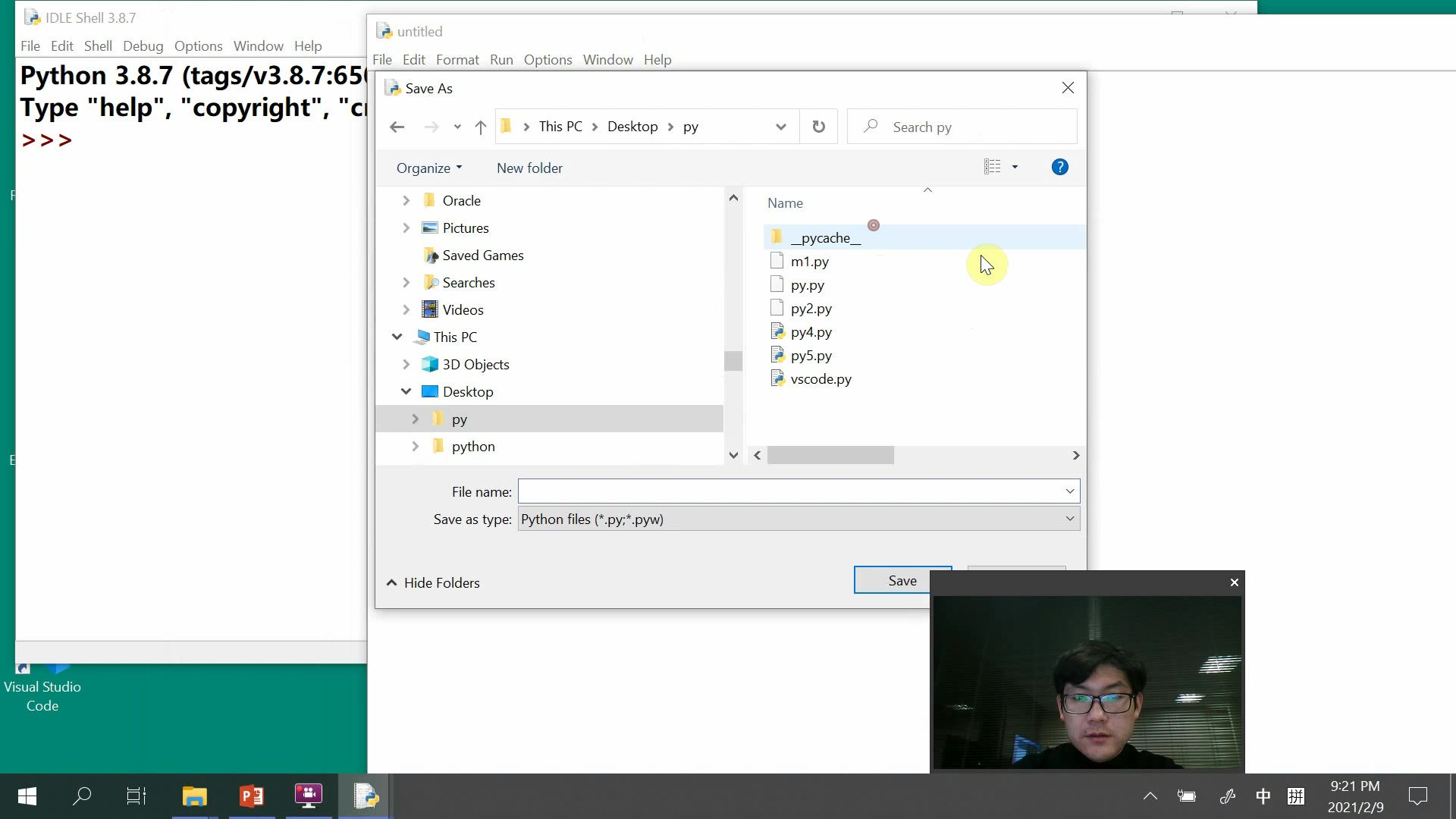This screenshot has width=1456, height=819.
Task: Click the Python file icon for py.py
Action: (x=777, y=284)
